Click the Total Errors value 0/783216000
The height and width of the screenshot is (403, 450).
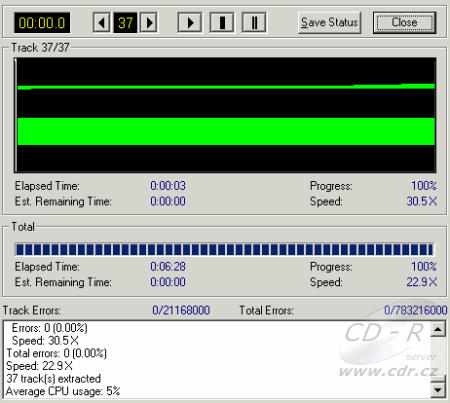(415, 310)
